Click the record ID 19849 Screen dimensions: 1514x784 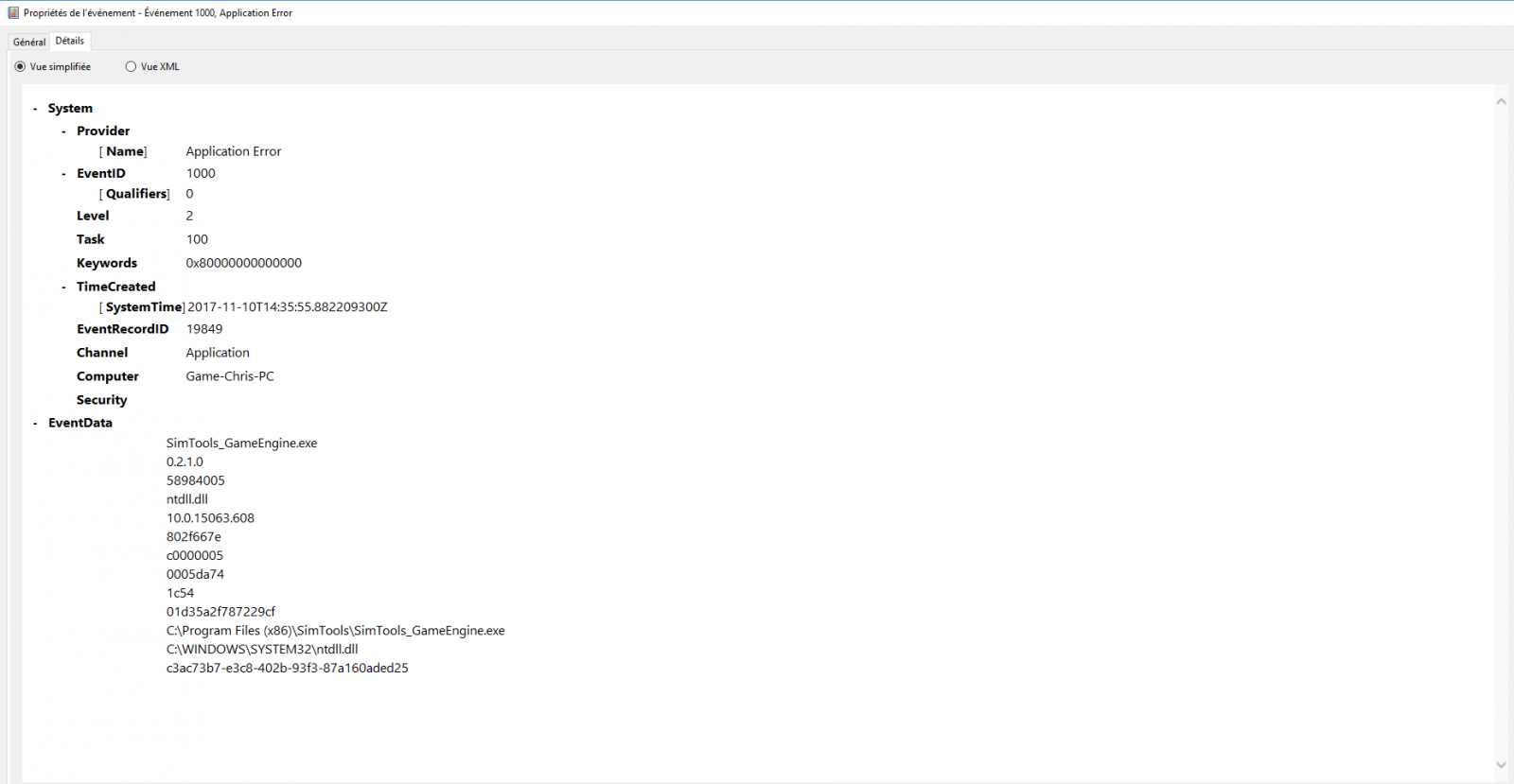[204, 329]
